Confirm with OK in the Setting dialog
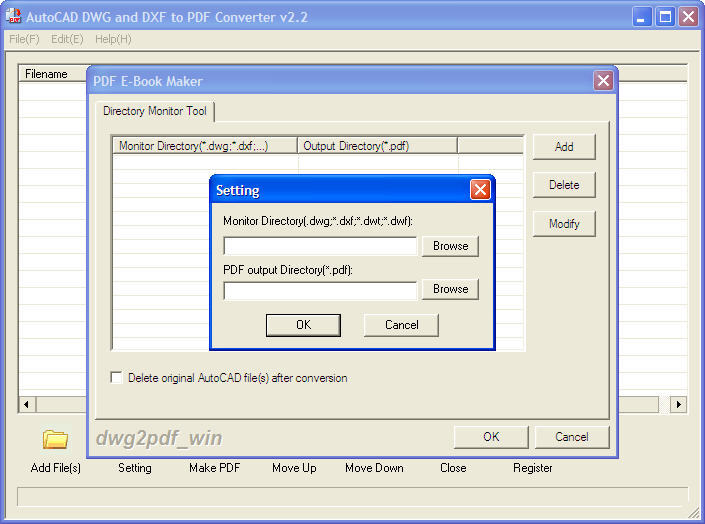The width and height of the screenshot is (705, 524). click(303, 325)
